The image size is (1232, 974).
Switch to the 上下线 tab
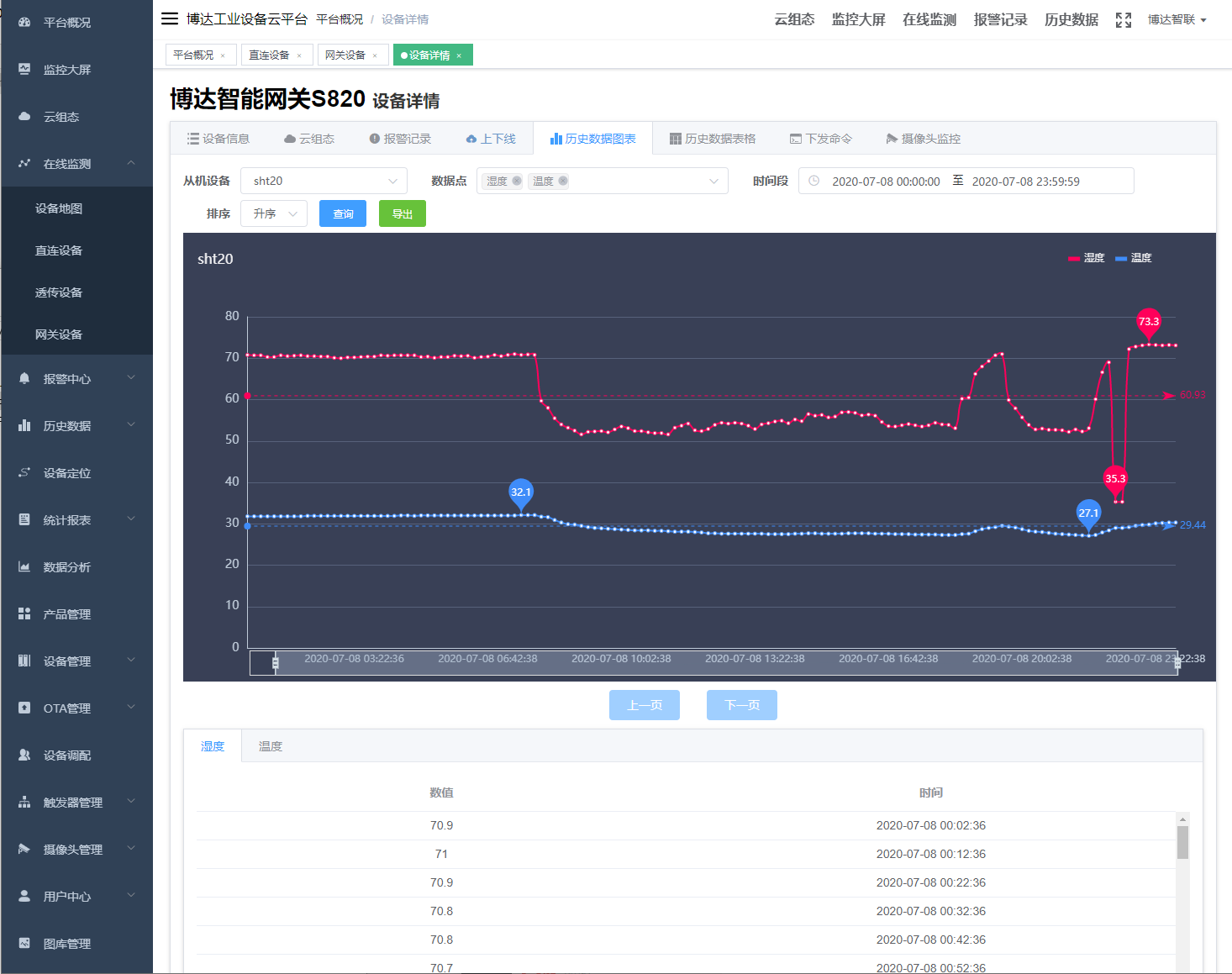(x=491, y=139)
